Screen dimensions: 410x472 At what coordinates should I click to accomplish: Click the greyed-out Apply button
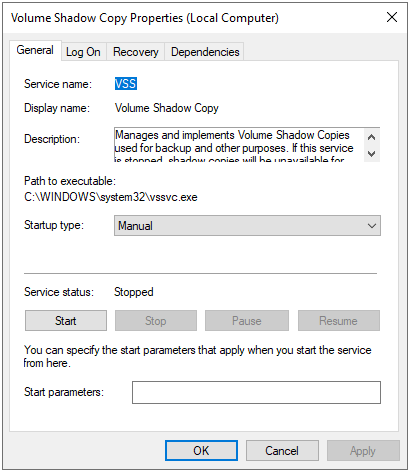pyautogui.click(x=363, y=451)
